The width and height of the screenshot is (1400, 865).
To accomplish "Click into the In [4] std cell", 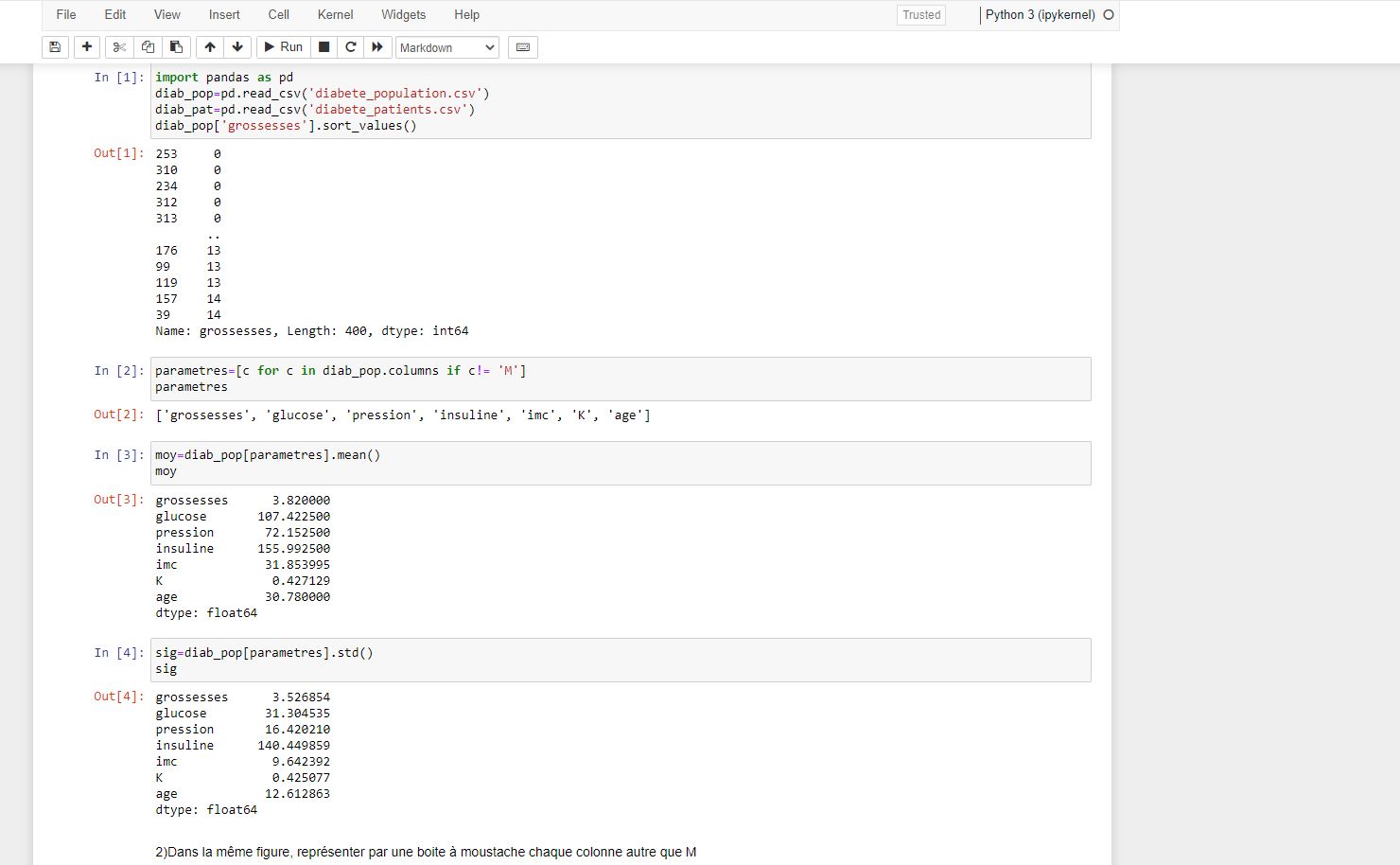I will [621, 661].
